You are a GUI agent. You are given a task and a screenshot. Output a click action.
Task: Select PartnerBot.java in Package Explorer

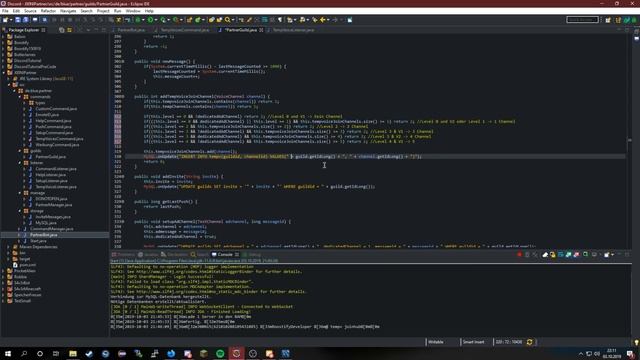tap(43, 235)
